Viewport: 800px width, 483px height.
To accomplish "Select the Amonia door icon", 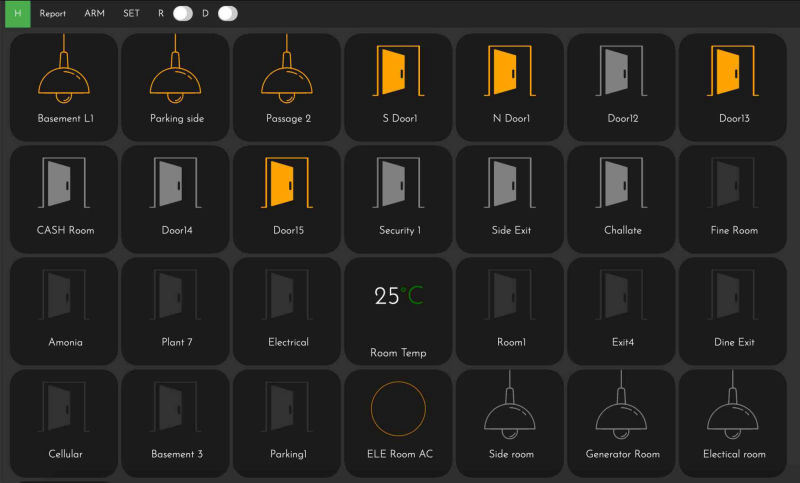I will point(64,297).
